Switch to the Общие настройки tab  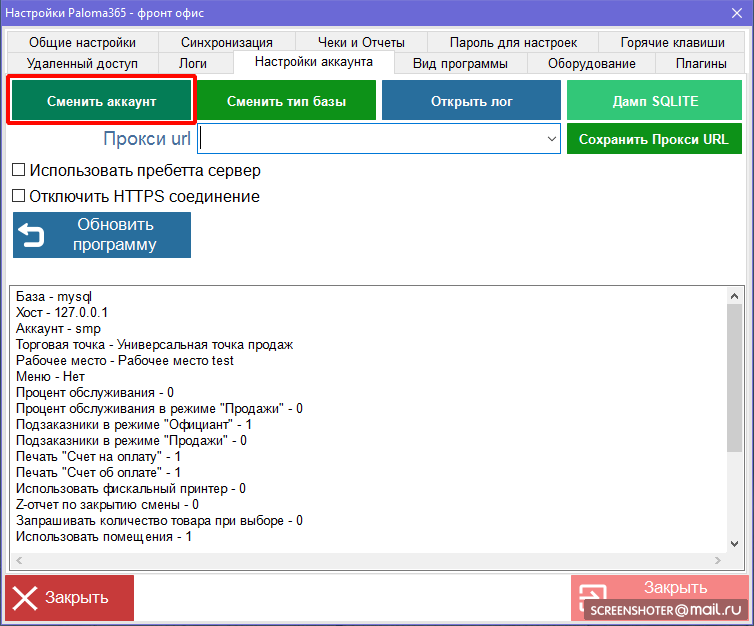click(x=82, y=42)
